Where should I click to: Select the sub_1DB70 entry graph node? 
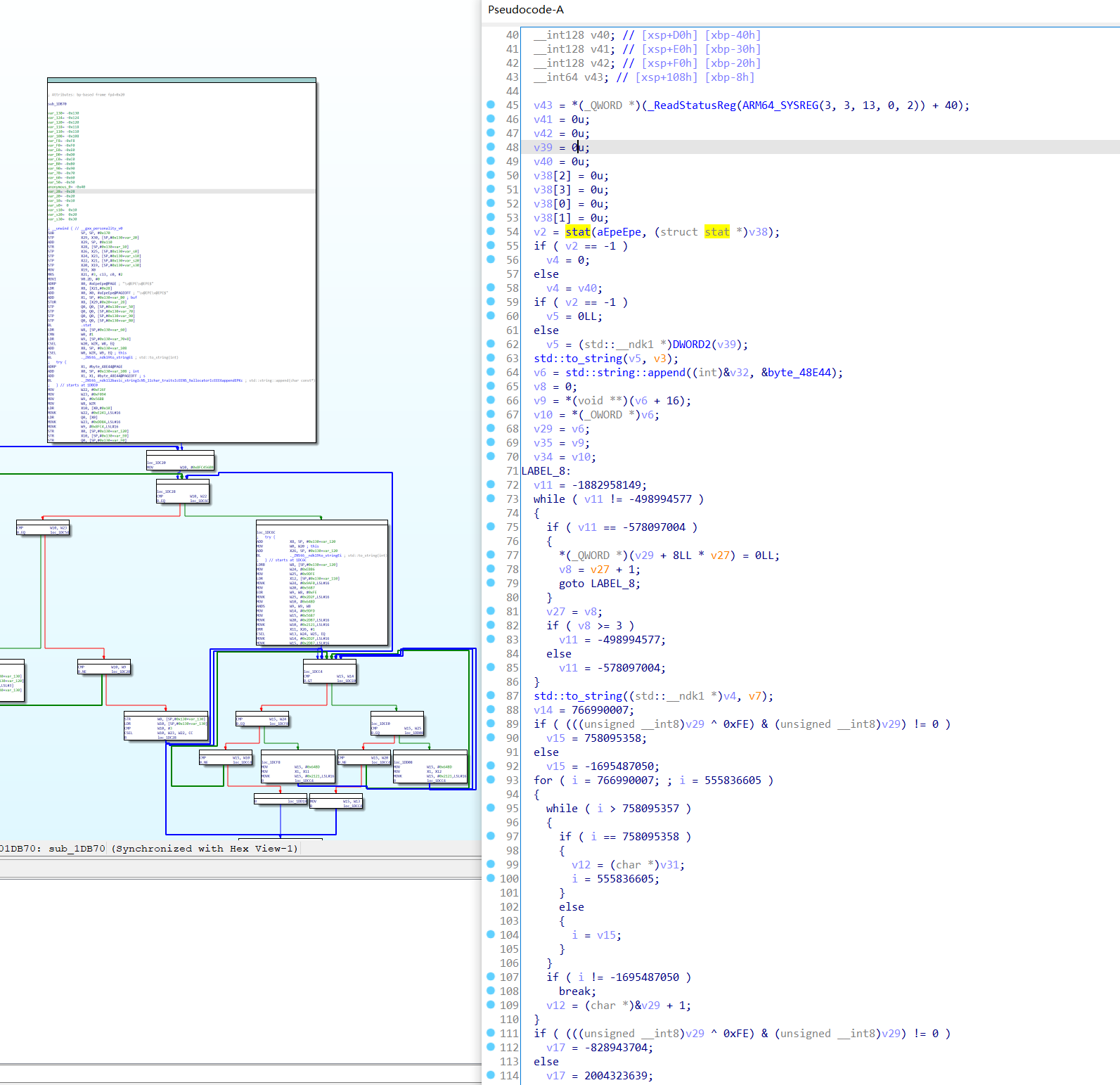coord(181,260)
